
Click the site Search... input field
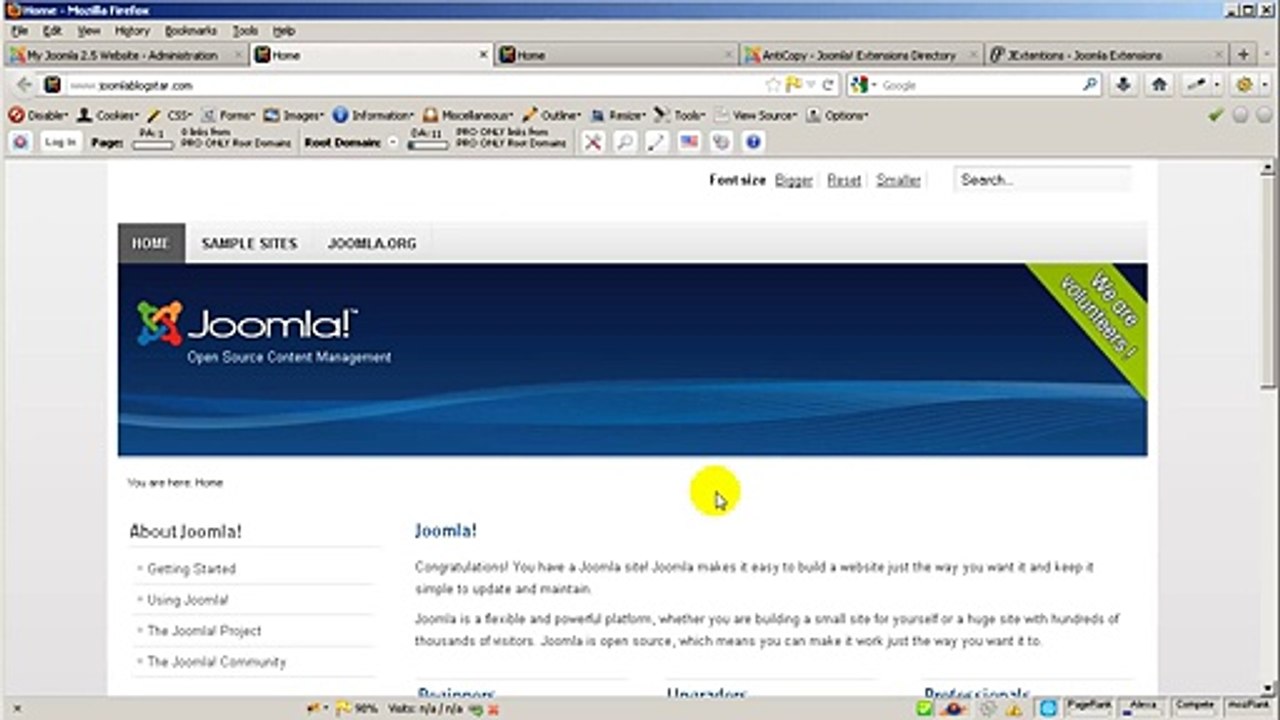(x=1042, y=180)
